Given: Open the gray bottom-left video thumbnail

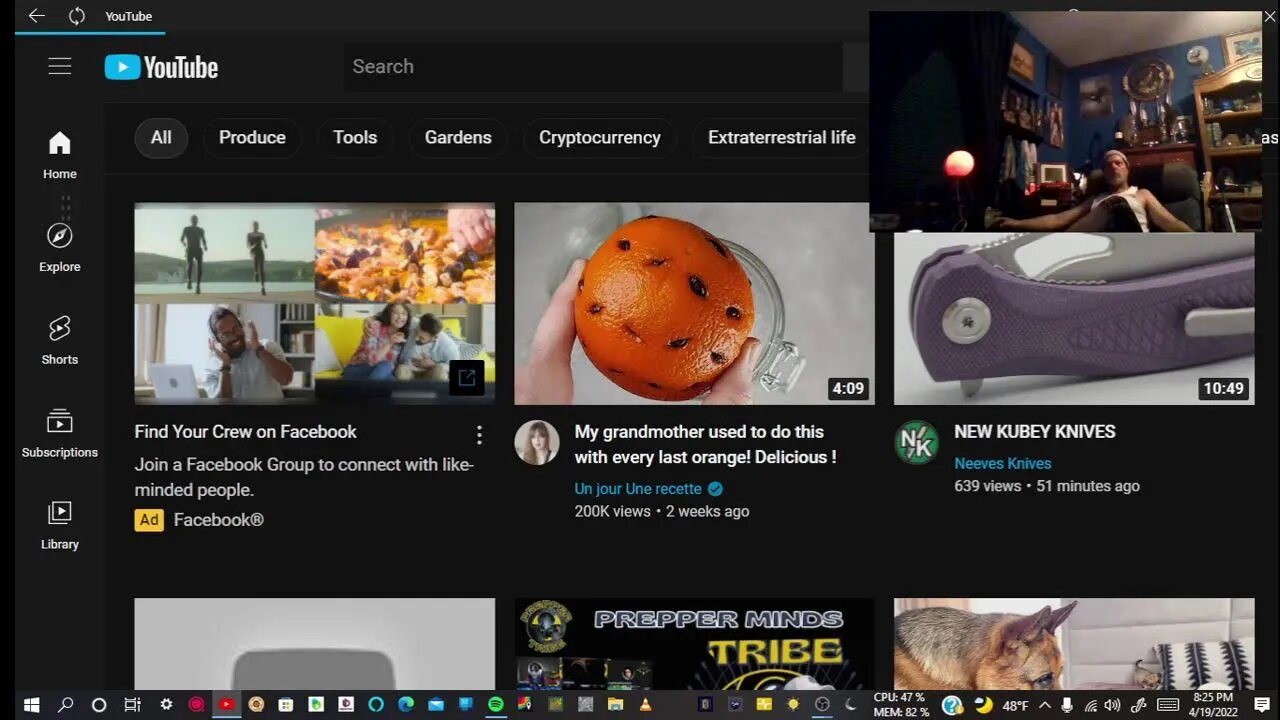Looking at the screenshot, I should click(315, 644).
